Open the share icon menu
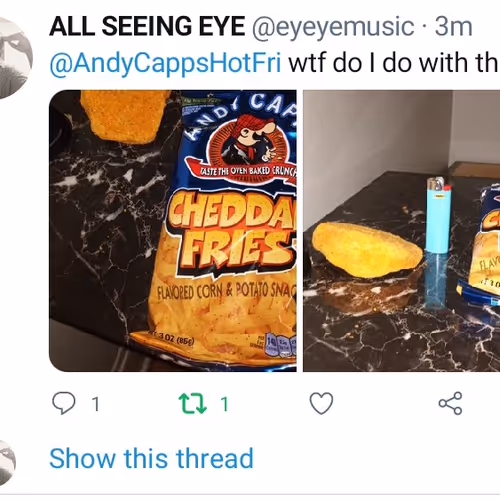Screen dimensions: 500x500 coord(450,403)
